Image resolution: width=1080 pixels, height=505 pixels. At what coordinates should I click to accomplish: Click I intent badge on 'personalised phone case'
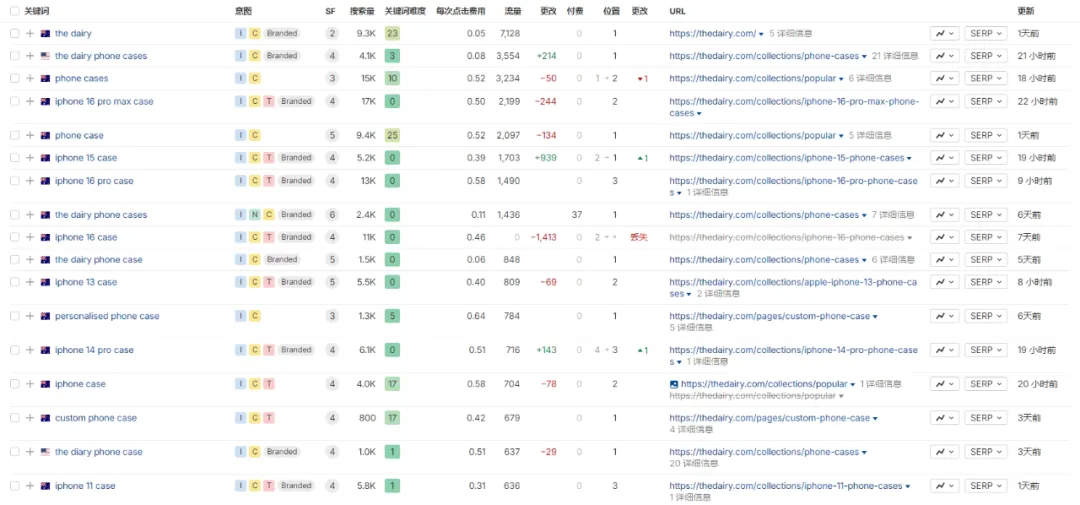(x=240, y=316)
